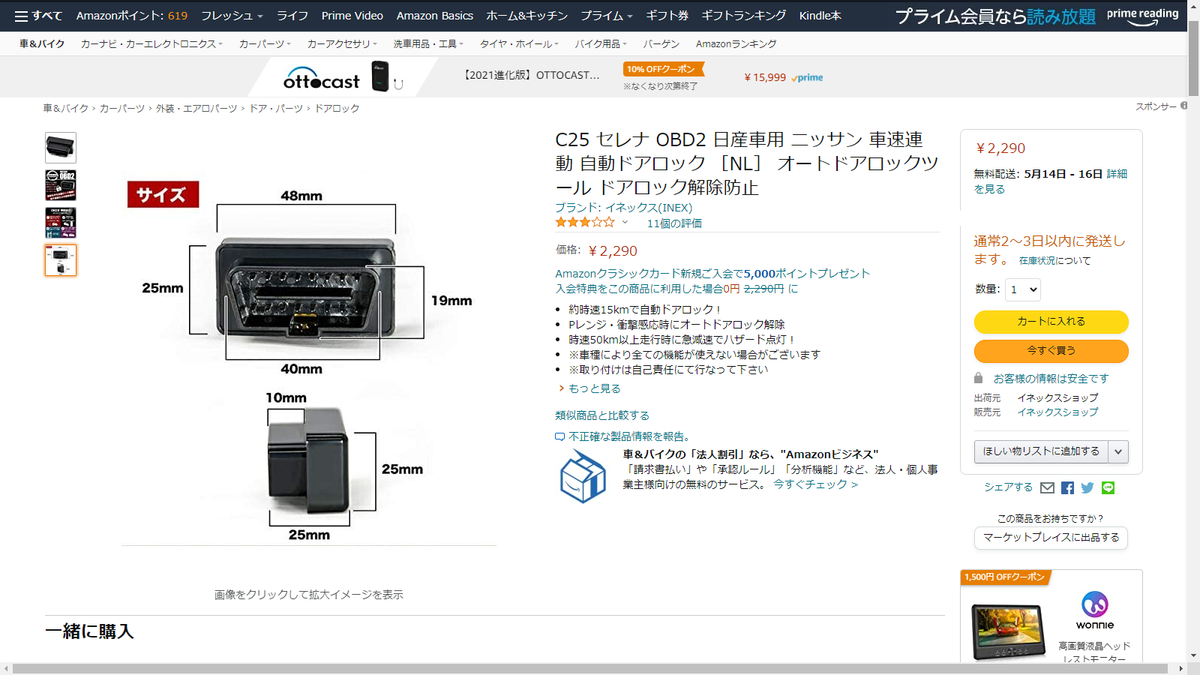The width and height of the screenshot is (1200, 675).
Task: Select the fourth size thumbnail
Action: click(61, 260)
